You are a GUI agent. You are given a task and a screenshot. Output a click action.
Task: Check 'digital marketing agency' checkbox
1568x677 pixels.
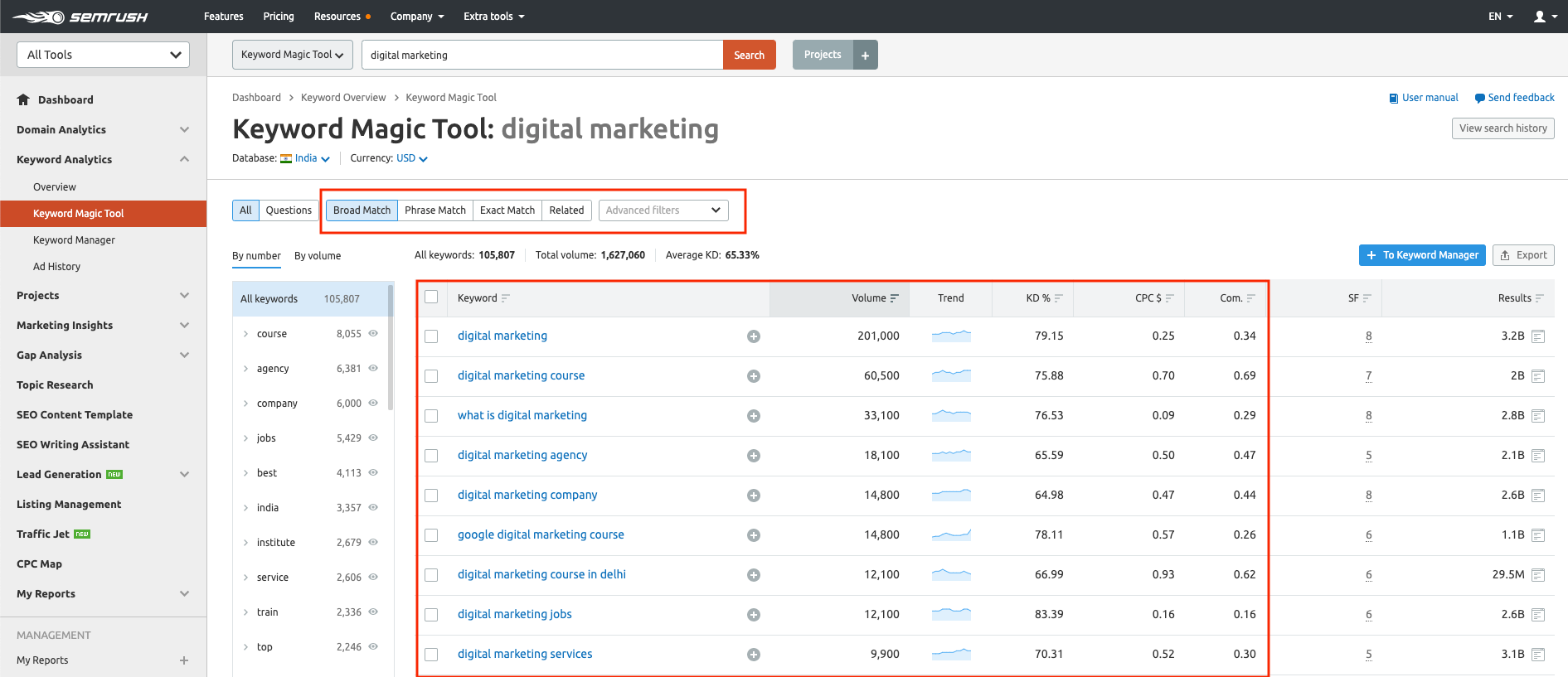[431, 456]
